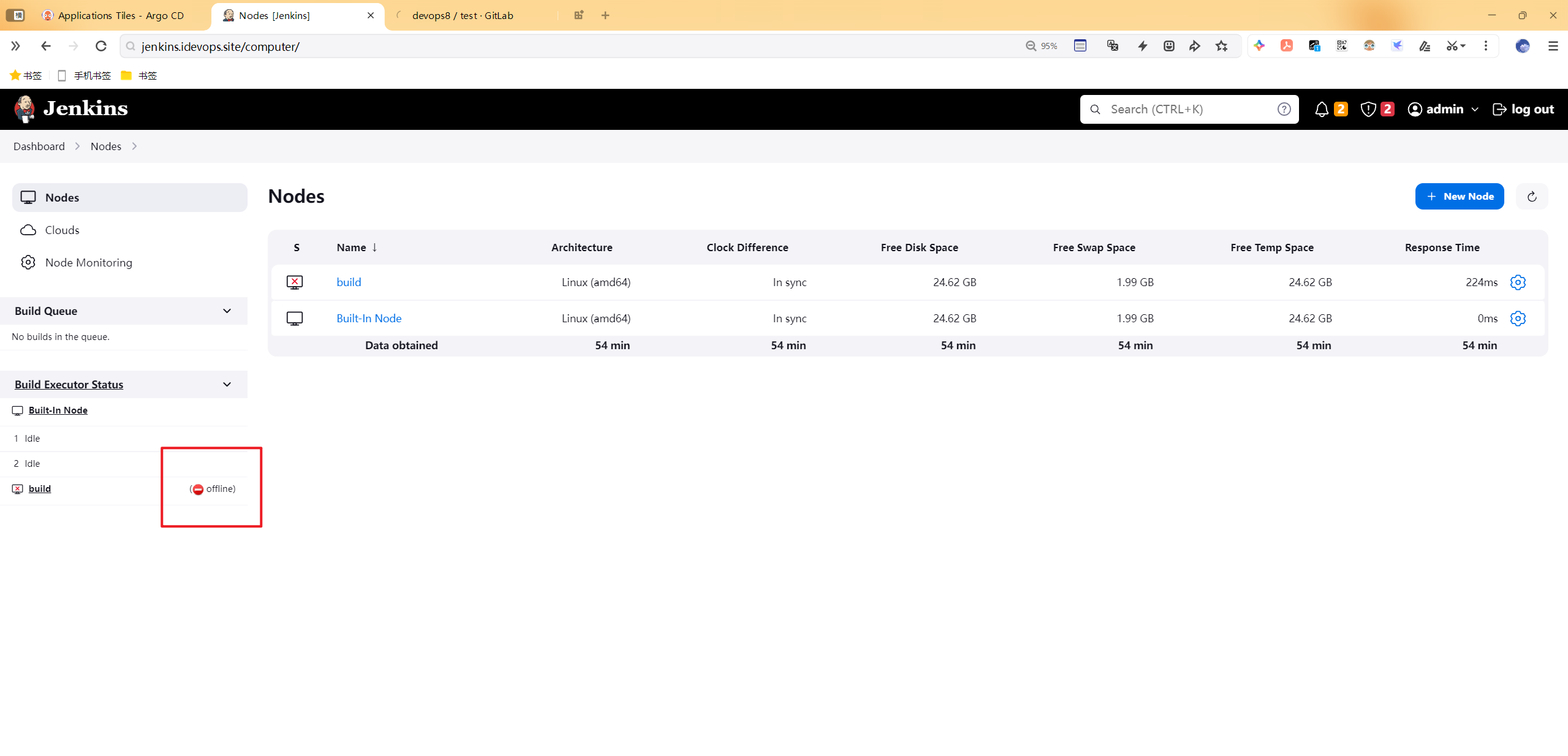Sort by Clock Difference column
Image resolution: width=1568 pixels, height=756 pixels.
747,248
